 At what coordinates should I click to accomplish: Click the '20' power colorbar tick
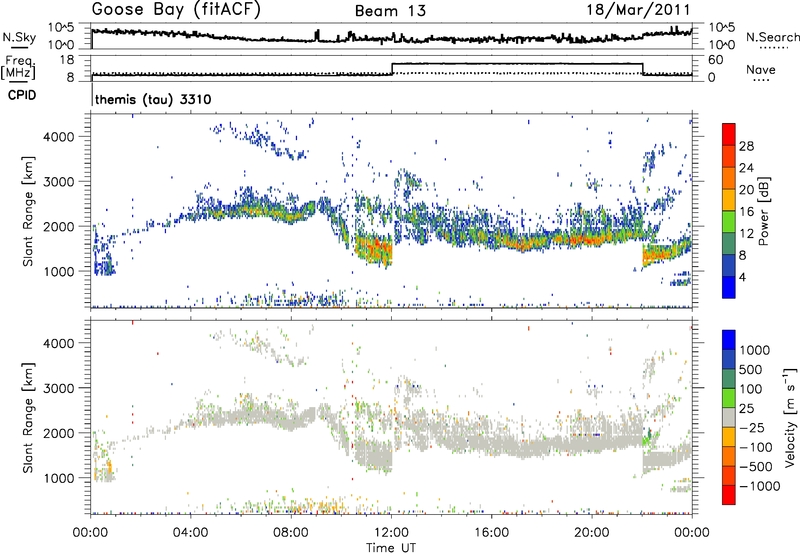point(746,190)
